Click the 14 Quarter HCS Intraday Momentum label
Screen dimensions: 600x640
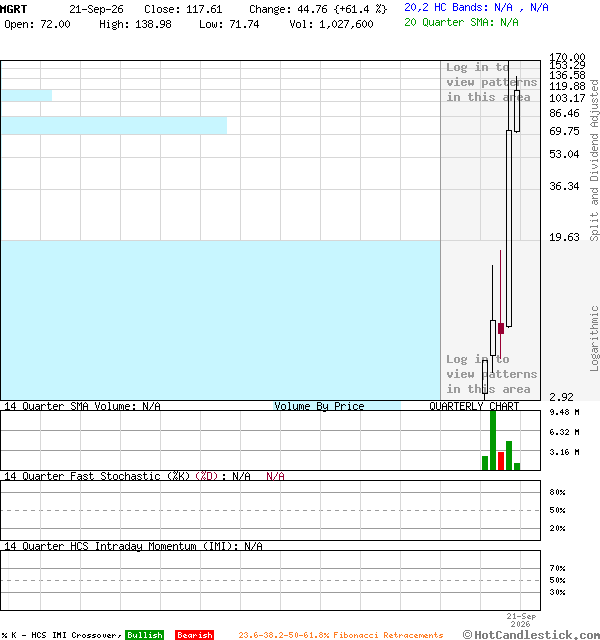[120, 546]
